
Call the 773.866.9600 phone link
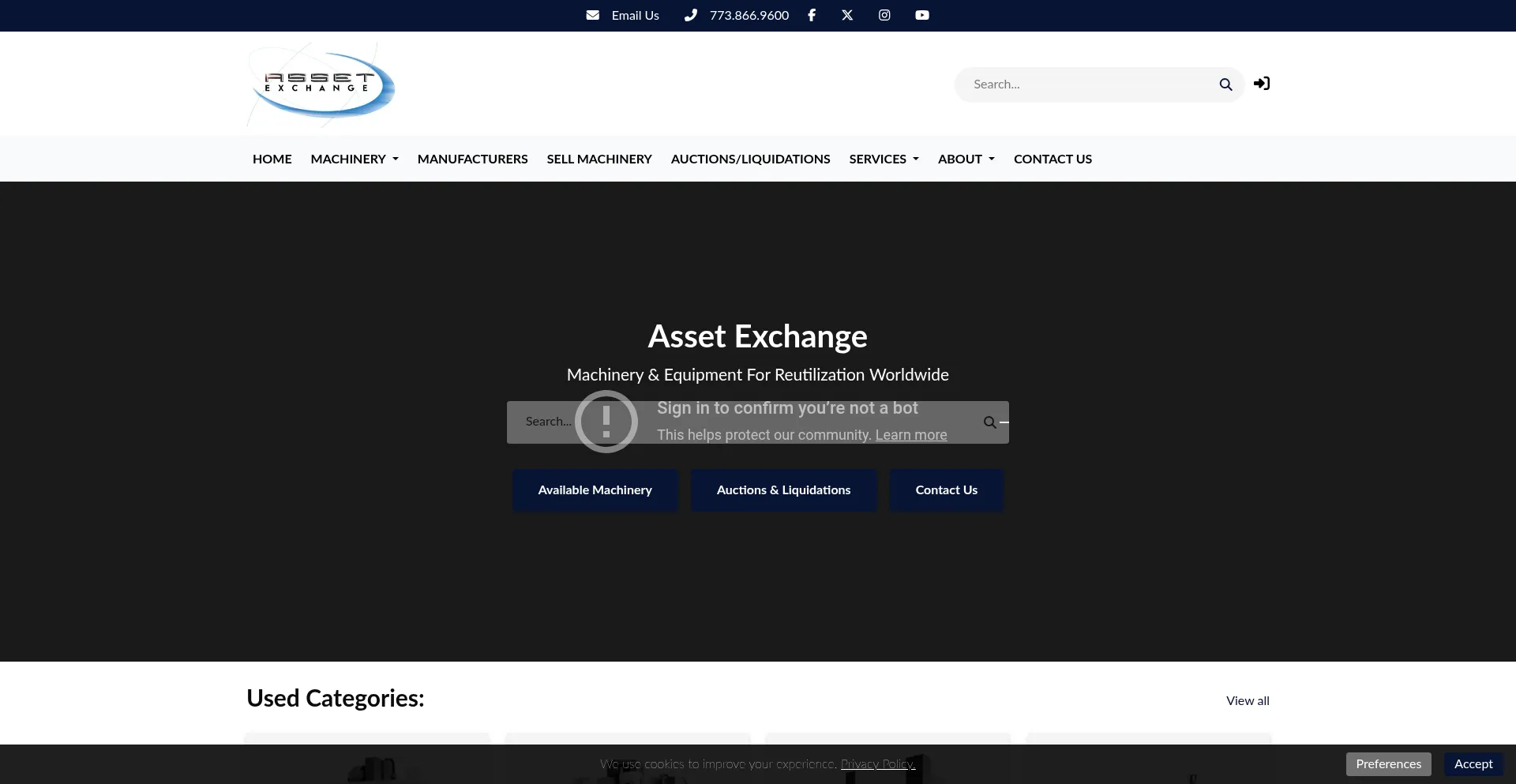[x=749, y=15]
